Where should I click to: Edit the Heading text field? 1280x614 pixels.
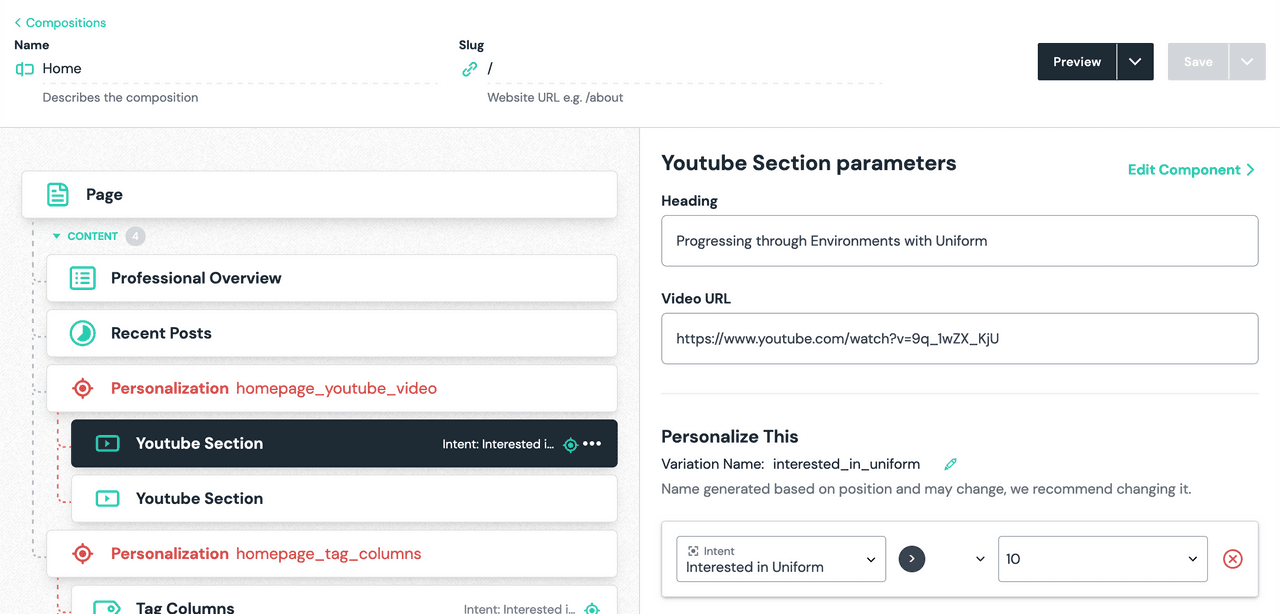959,241
